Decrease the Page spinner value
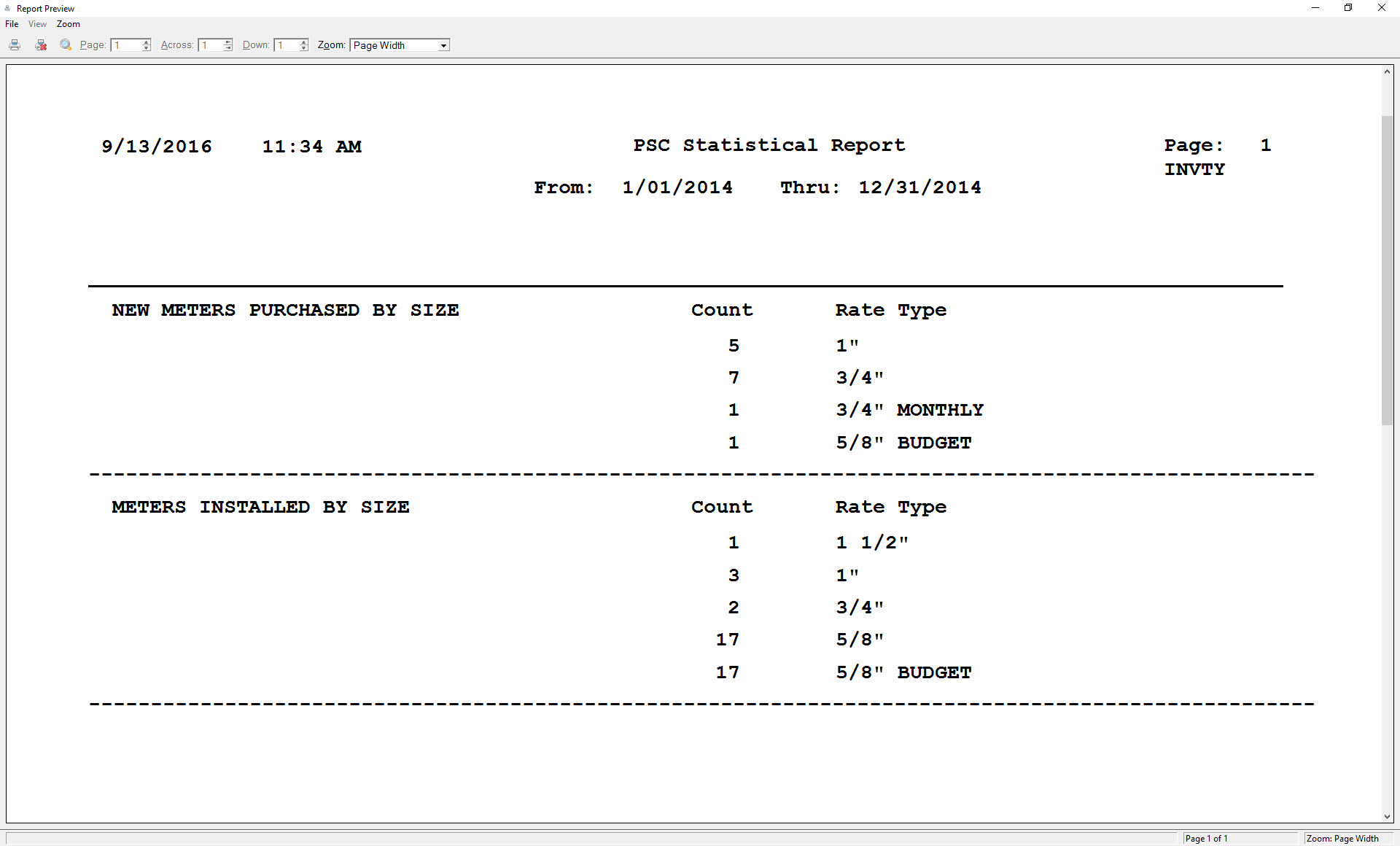The width and height of the screenshot is (1400, 846). pos(147,48)
